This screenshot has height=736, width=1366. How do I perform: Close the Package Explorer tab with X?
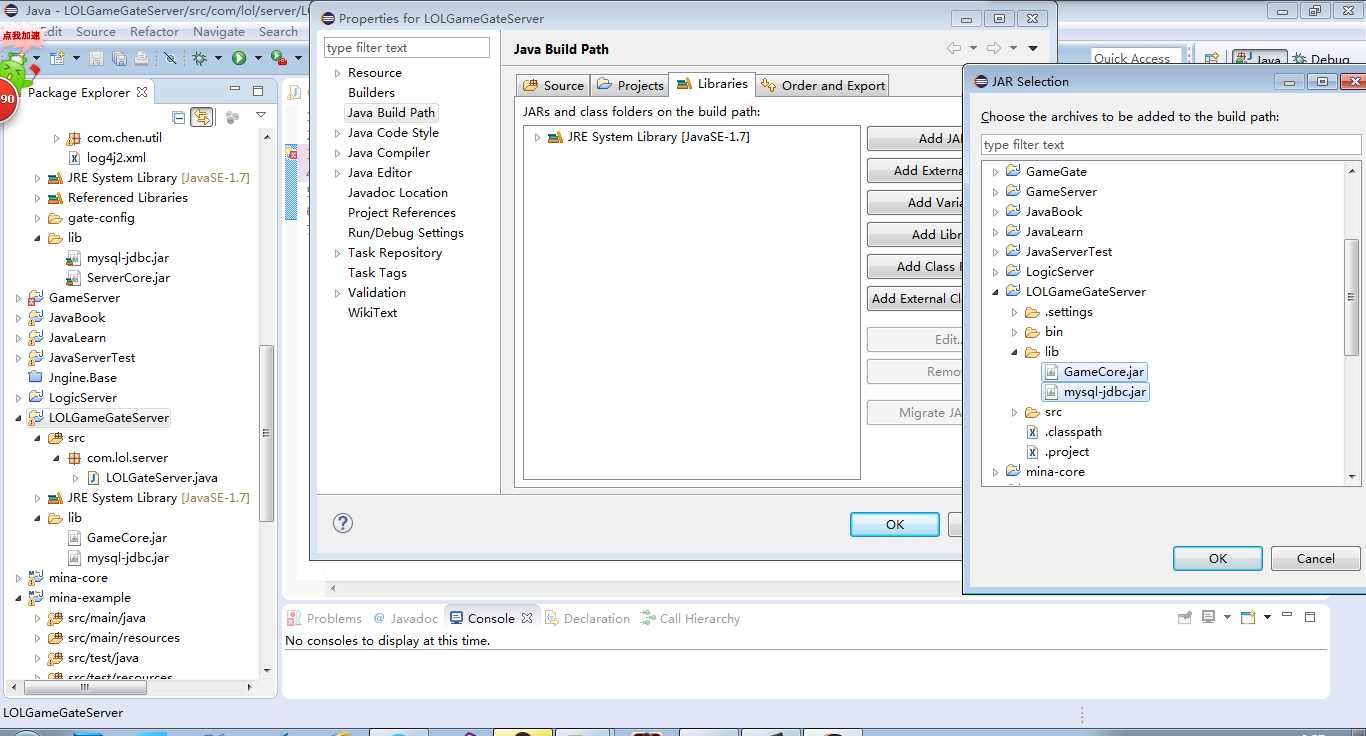click(x=142, y=92)
